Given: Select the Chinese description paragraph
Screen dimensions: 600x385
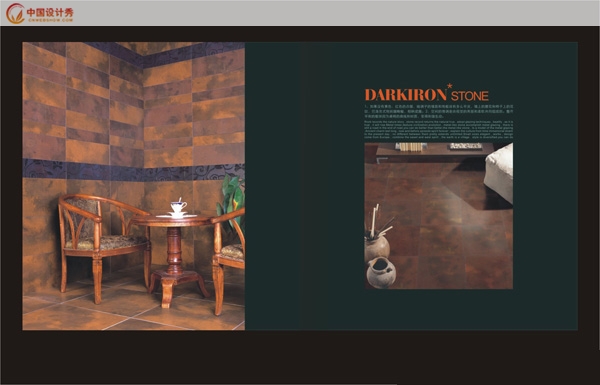Looking at the screenshot, I should 439,111.
